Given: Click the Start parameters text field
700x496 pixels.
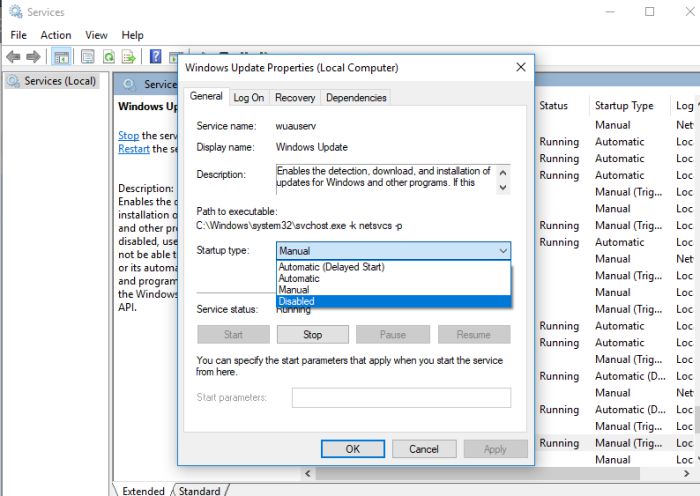Looking at the screenshot, I should click(x=401, y=397).
